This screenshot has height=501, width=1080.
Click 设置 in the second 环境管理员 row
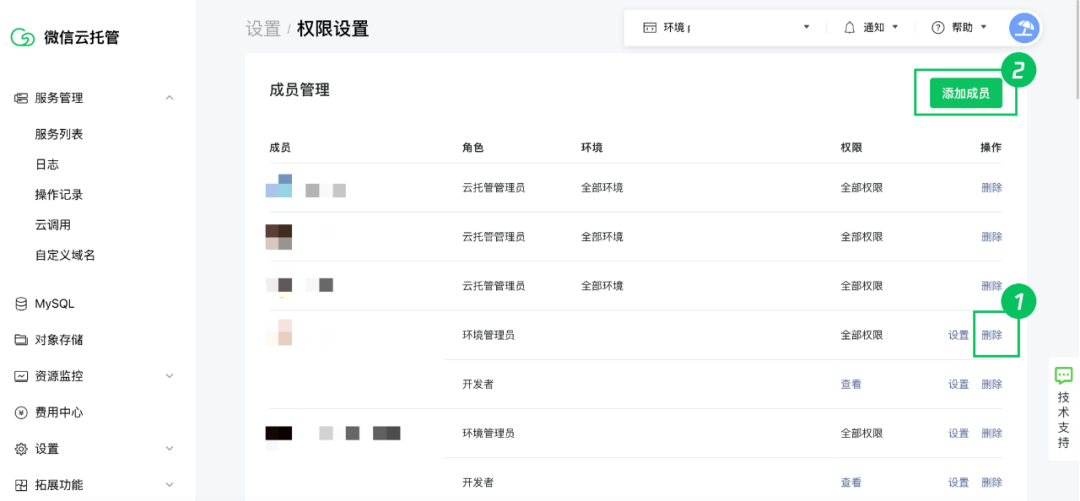pyautogui.click(x=959, y=433)
